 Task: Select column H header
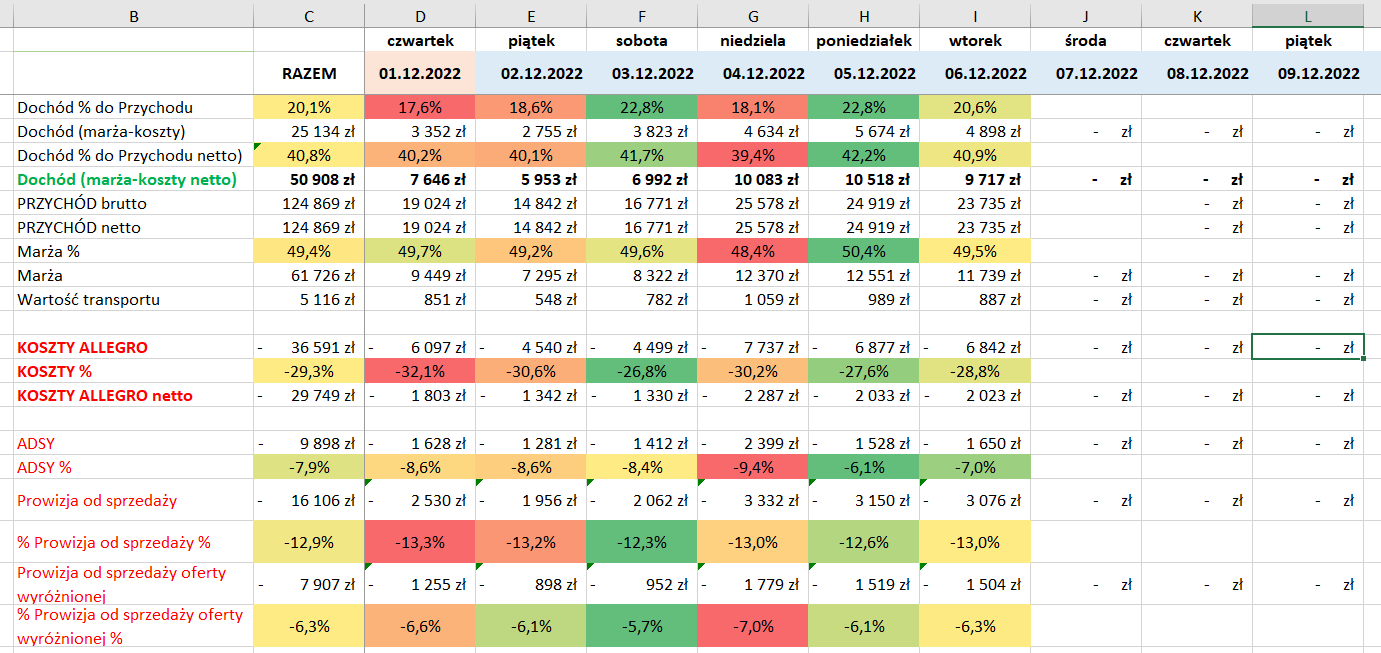[863, 15]
